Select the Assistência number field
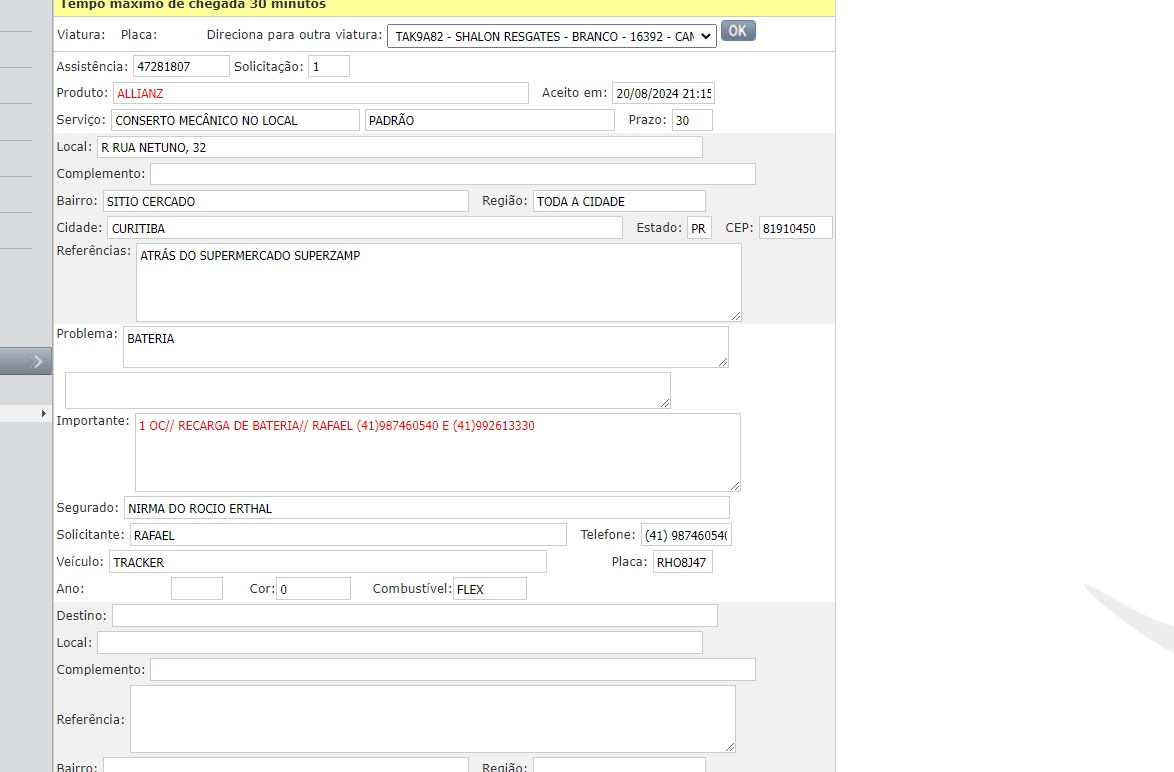 pos(181,67)
